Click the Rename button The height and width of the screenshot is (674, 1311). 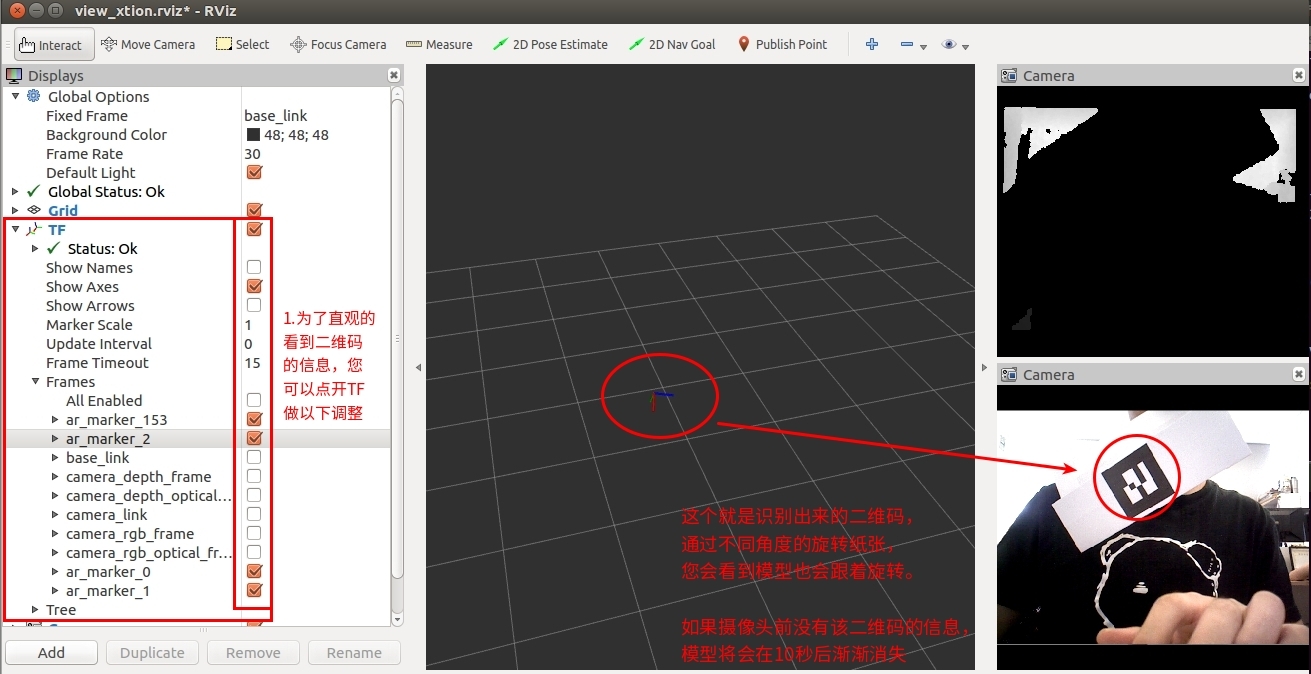(x=354, y=652)
